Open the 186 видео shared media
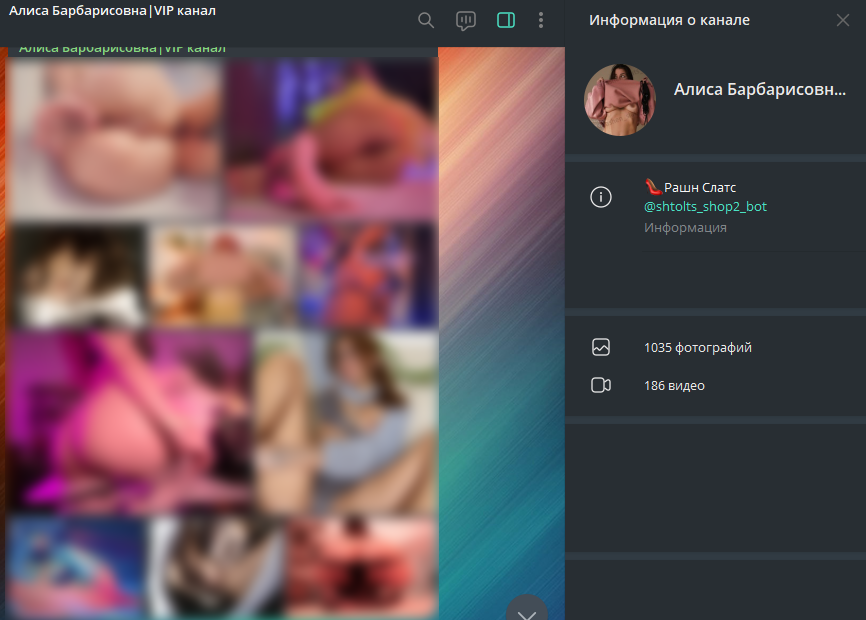Screen dimensions: 866x620 (674, 386)
